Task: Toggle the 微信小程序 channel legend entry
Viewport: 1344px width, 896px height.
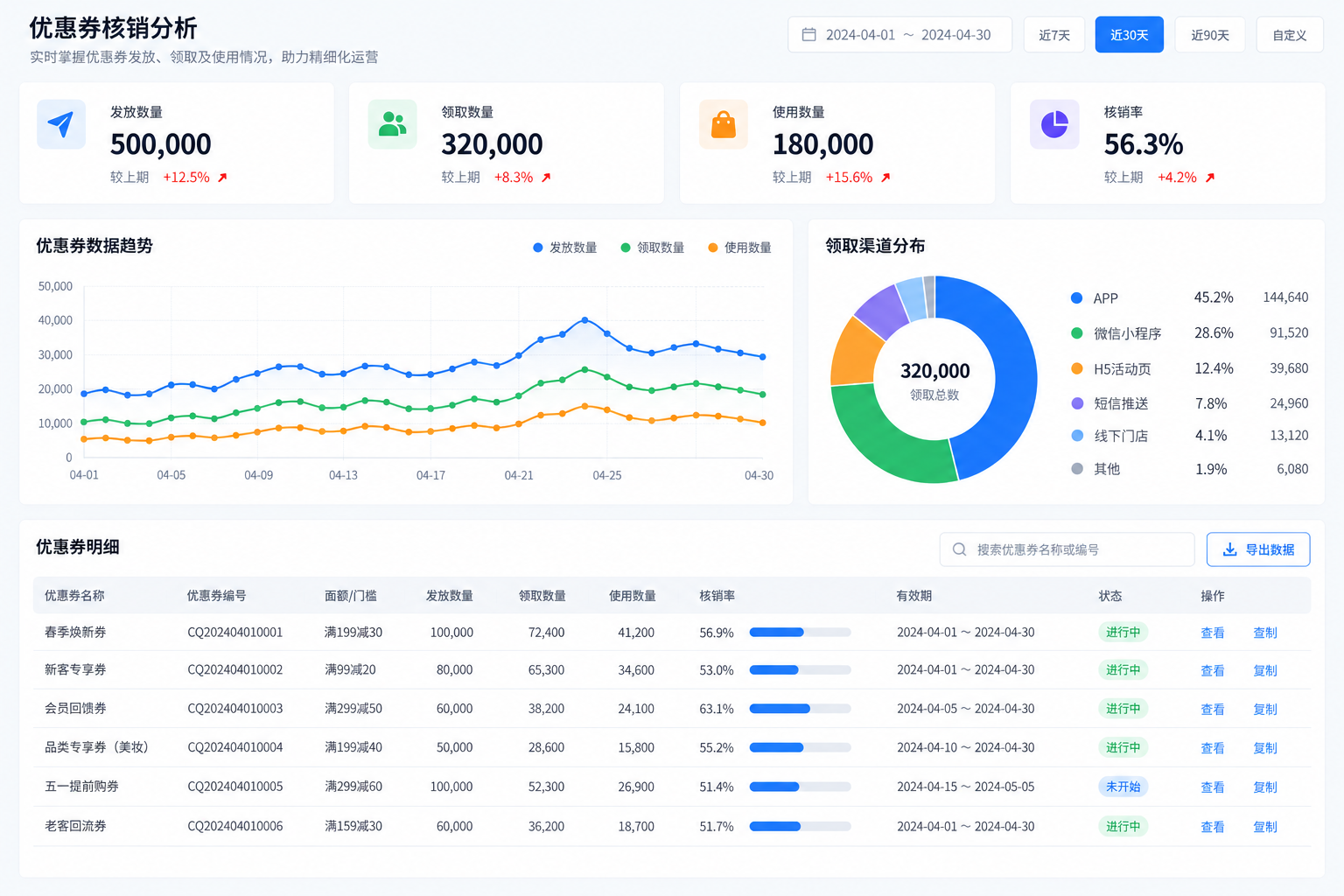Action: point(1116,333)
